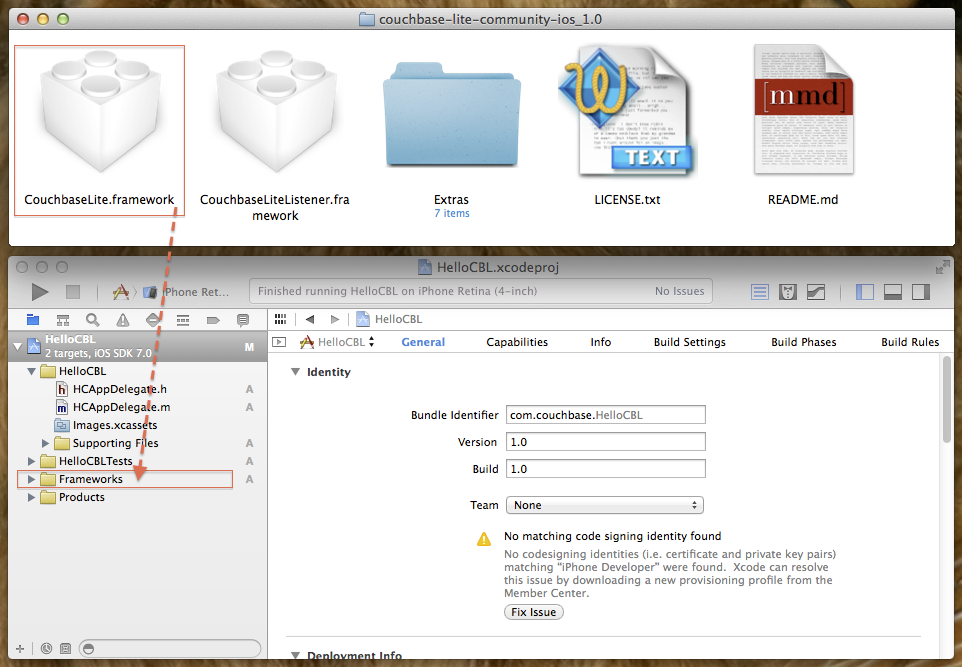Open the Issue navigator
Screen dimensions: 962x667
click(123, 320)
